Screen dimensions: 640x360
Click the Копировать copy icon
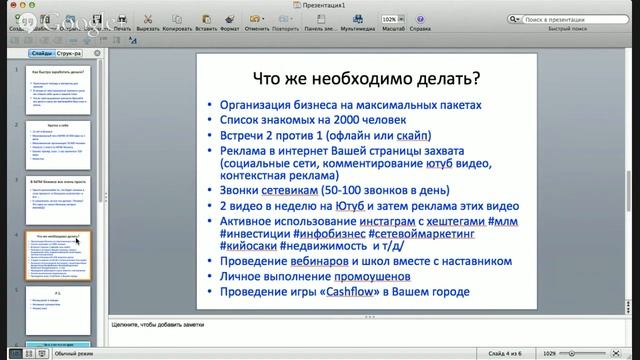pyautogui.click(x=177, y=19)
